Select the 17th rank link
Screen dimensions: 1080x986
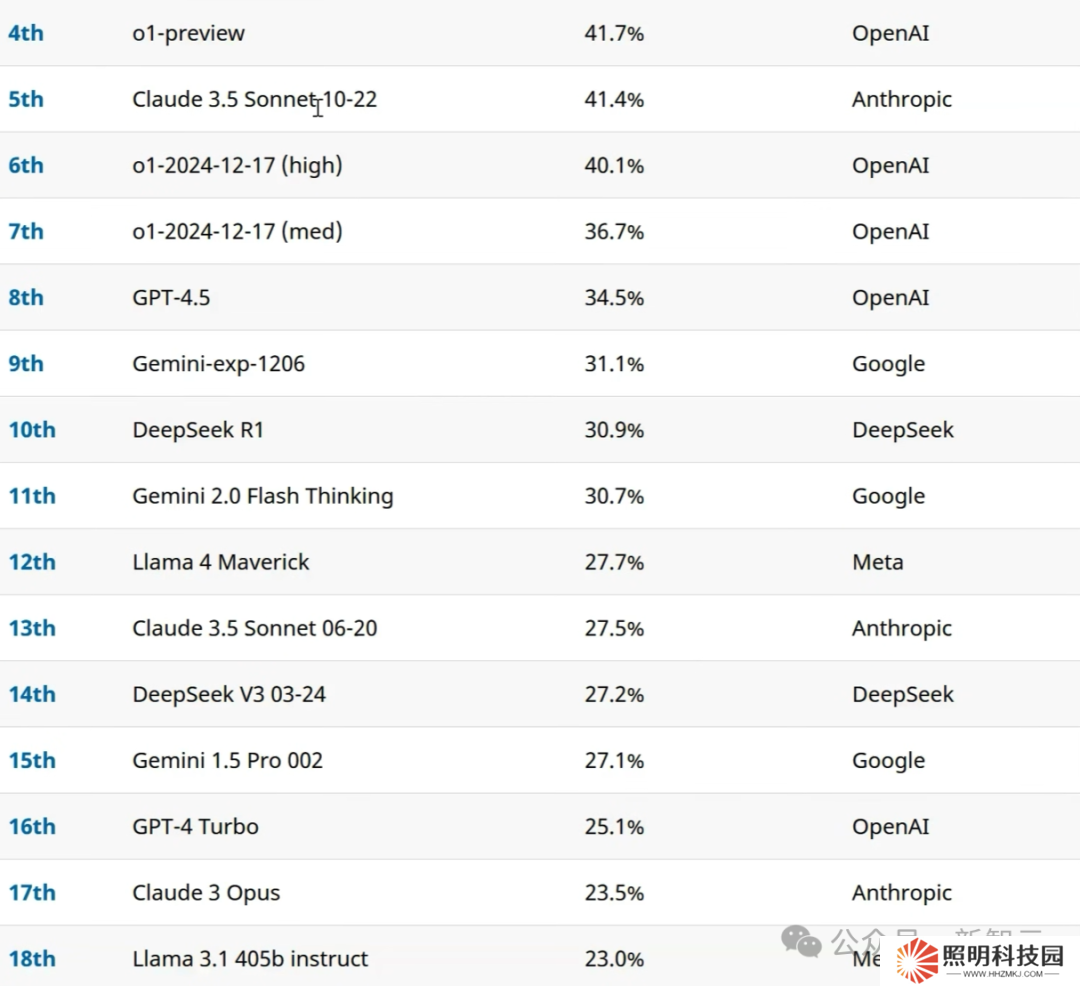click(32, 892)
